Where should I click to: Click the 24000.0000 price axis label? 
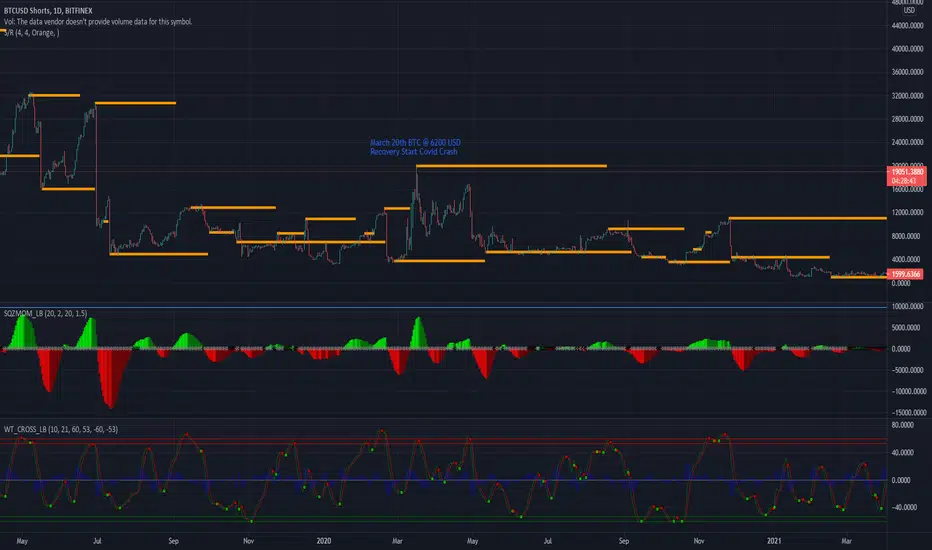[x=908, y=142]
